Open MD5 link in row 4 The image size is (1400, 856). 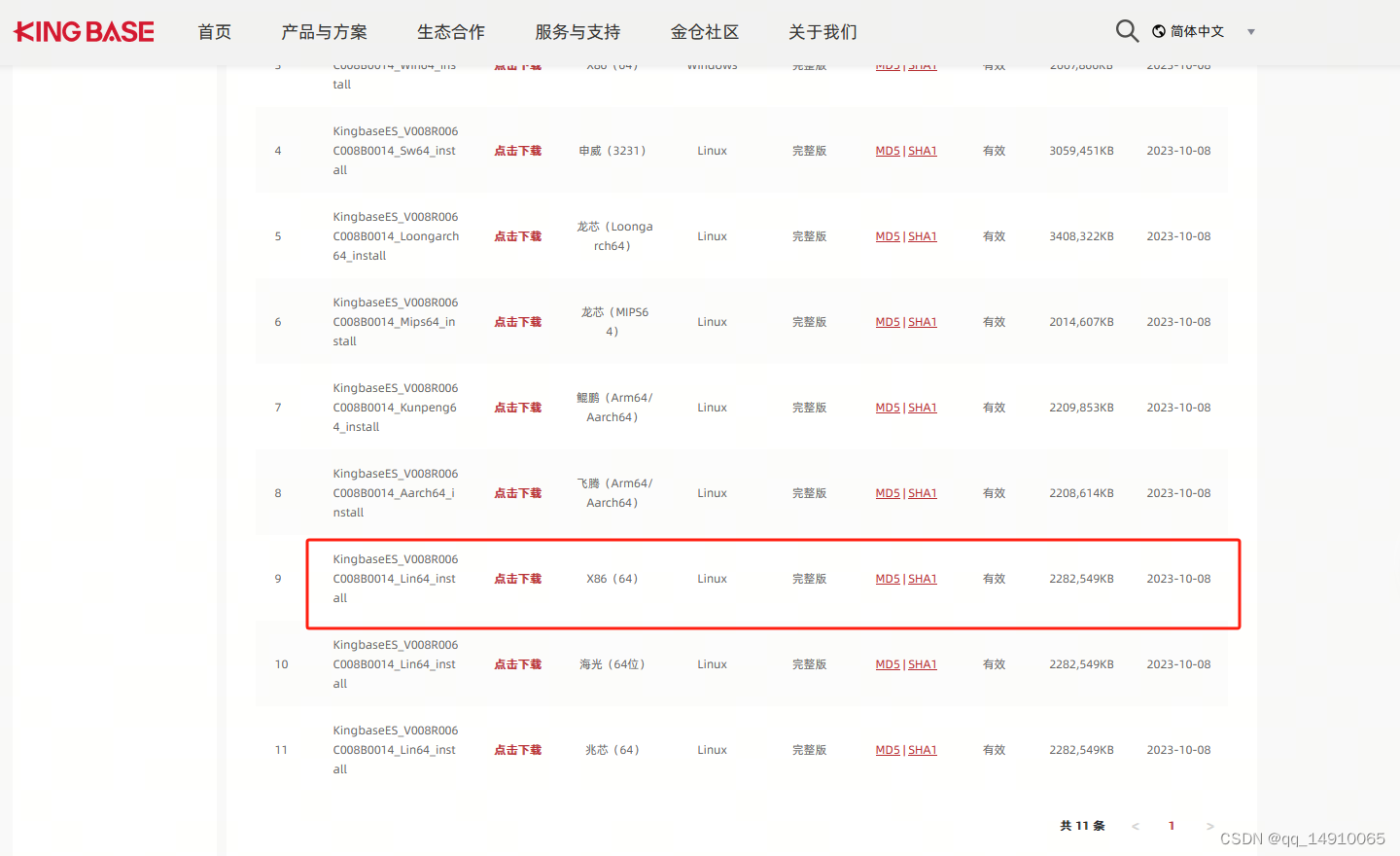coord(888,151)
